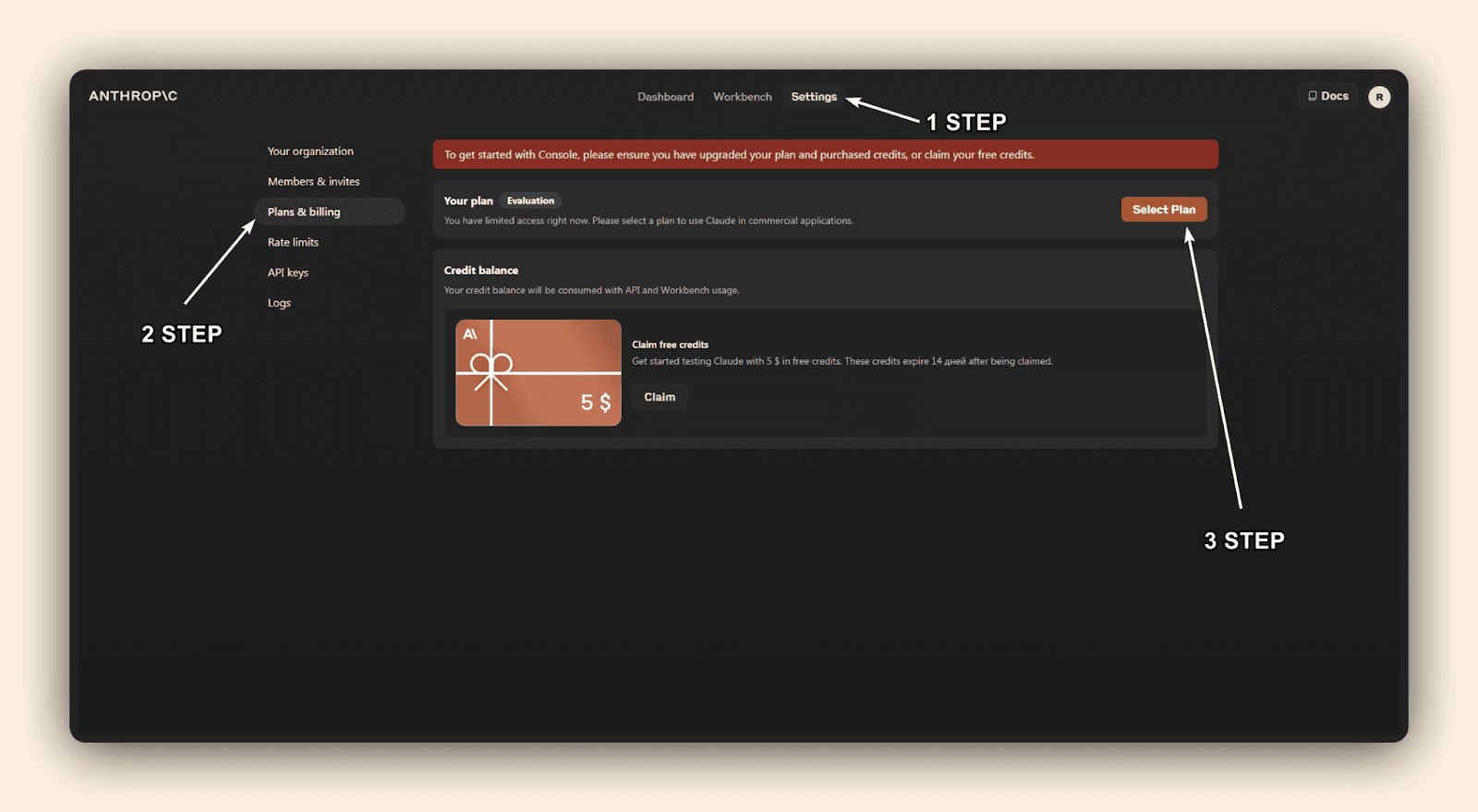Go to Members & invites
Image resolution: width=1478 pixels, height=812 pixels.
pos(313,182)
